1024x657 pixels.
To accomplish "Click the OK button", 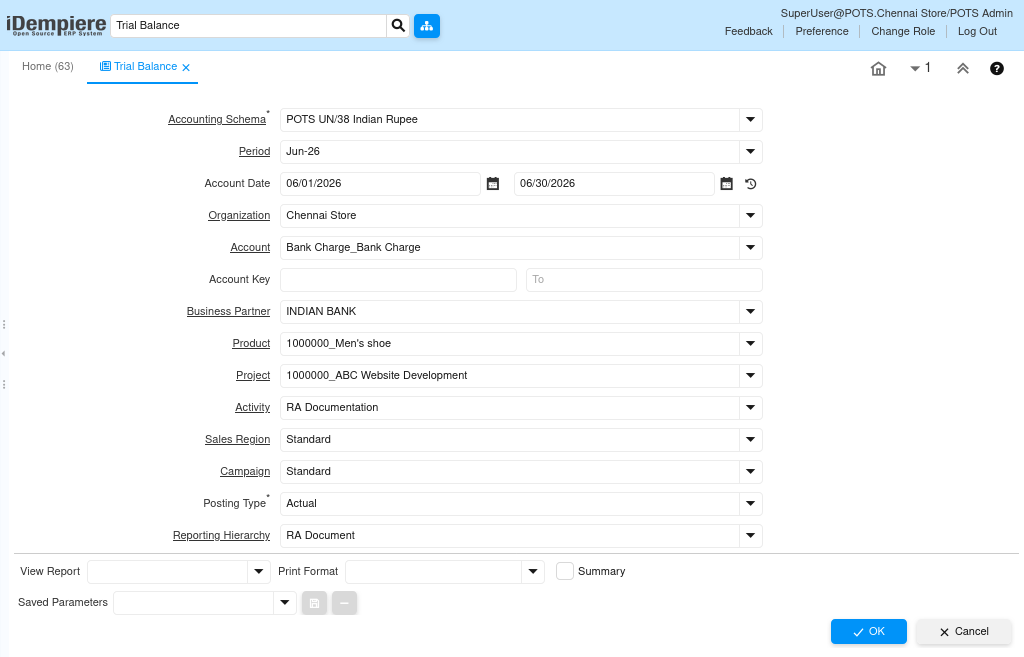I will 869,632.
